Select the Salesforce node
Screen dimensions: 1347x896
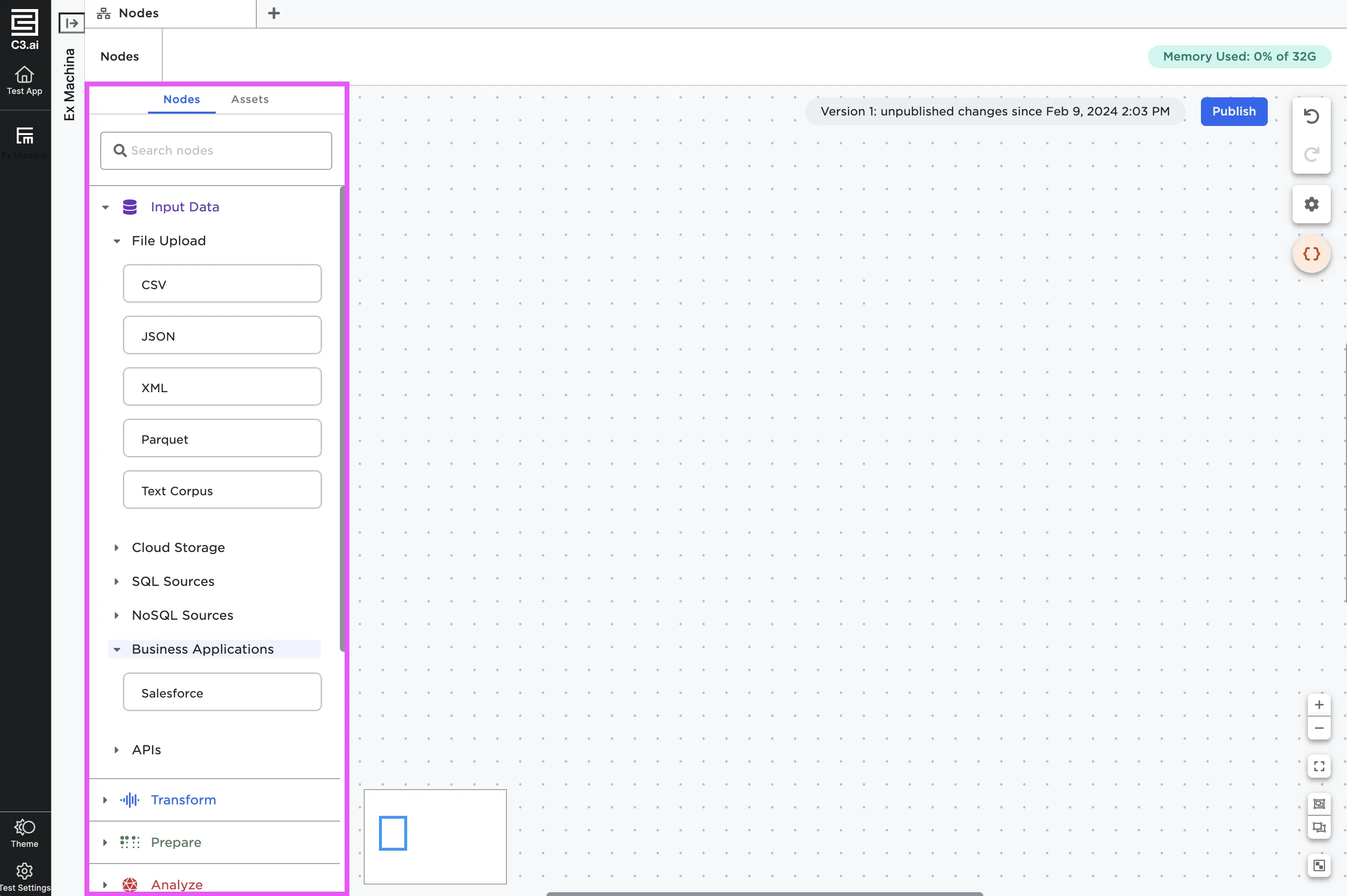(x=222, y=693)
